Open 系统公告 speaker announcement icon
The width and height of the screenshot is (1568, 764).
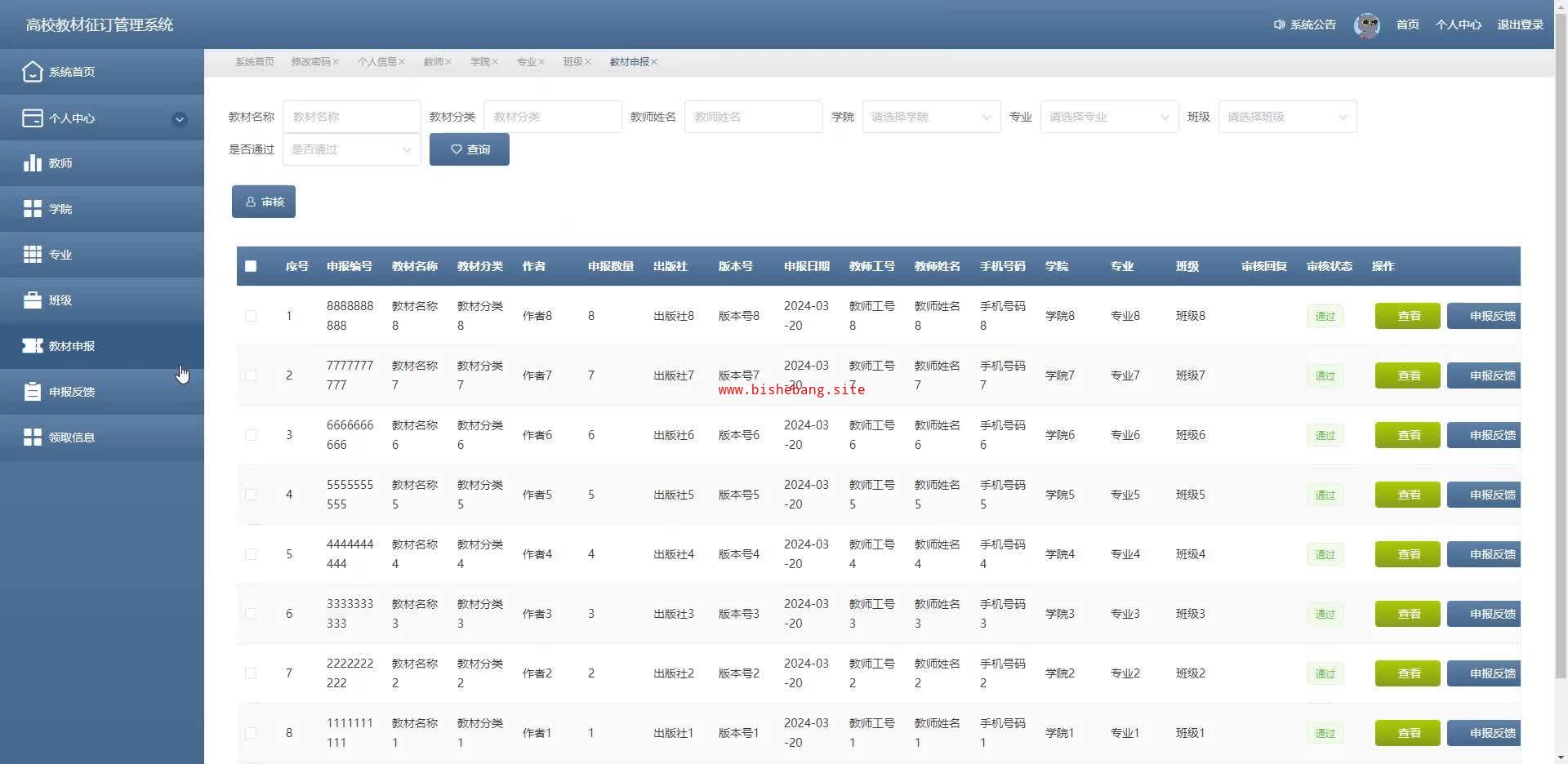pos(1279,25)
